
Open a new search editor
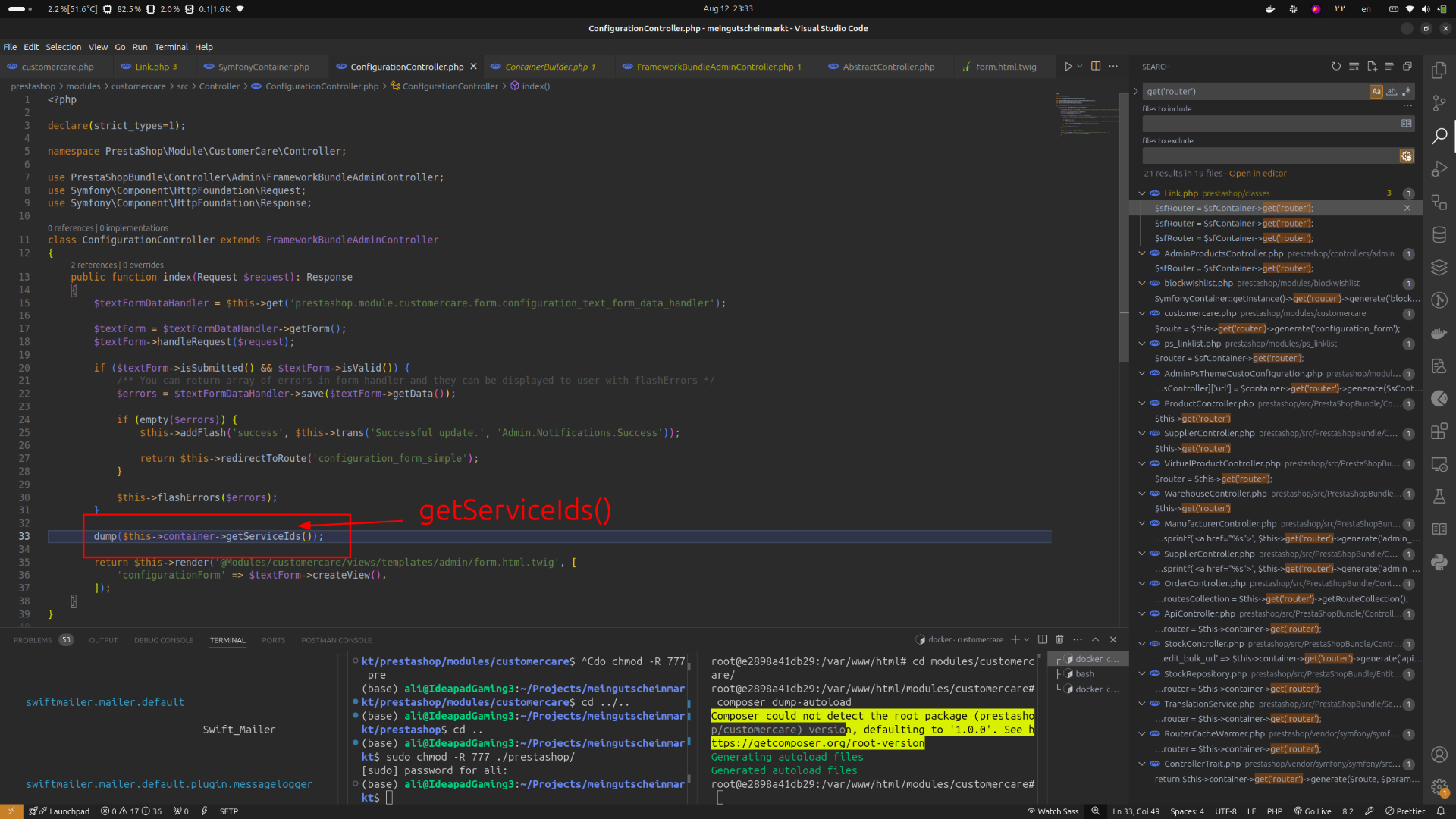tap(1372, 67)
